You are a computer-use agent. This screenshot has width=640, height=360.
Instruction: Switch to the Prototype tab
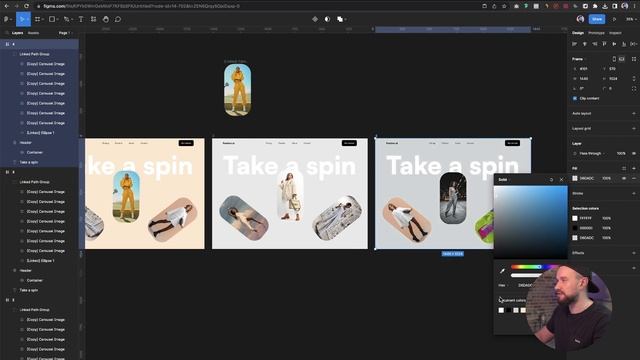point(596,33)
